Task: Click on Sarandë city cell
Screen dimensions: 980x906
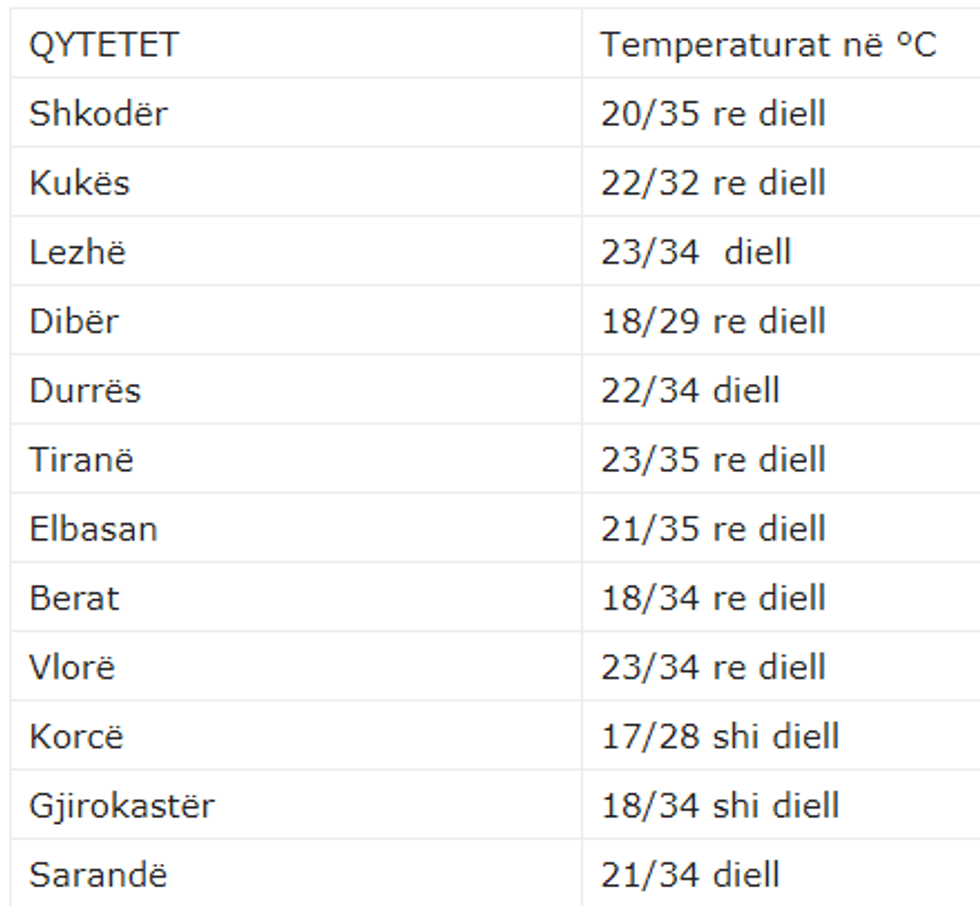Action: click(x=98, y=875)
